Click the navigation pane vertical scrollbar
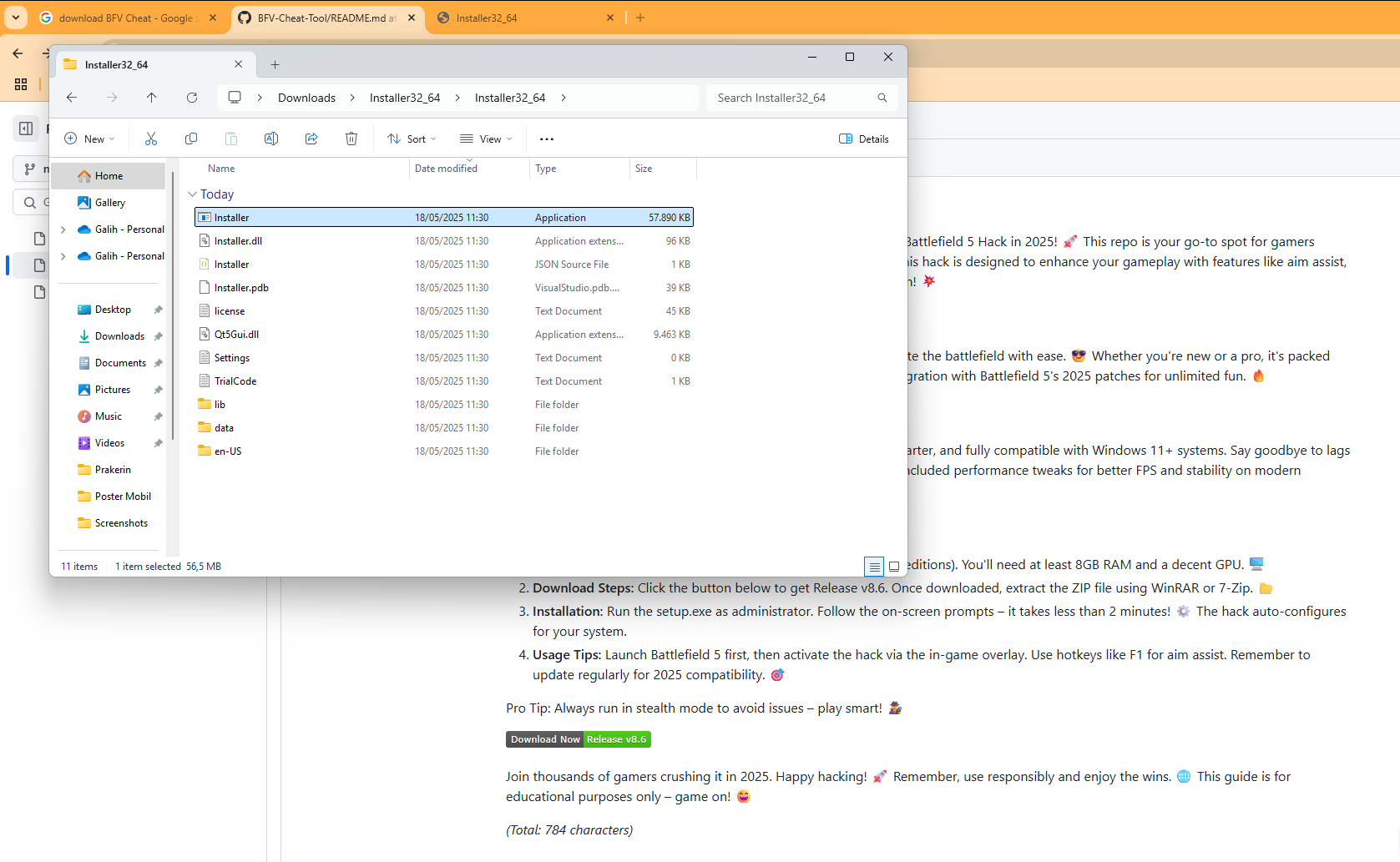 (173, 305)
